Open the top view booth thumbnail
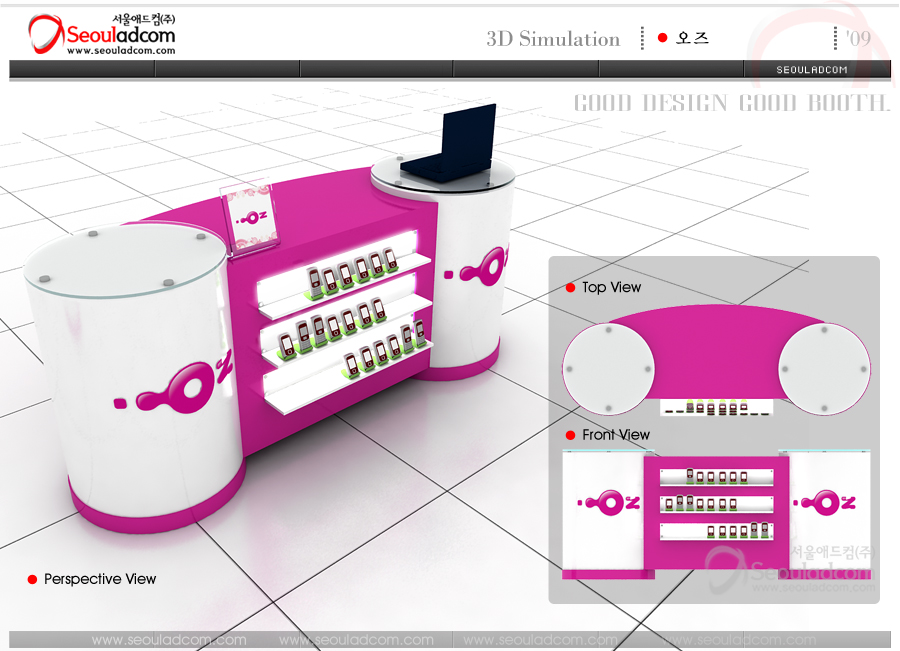Image resolution: width=900 pixels, height=651 pixels. click(716, 360)
